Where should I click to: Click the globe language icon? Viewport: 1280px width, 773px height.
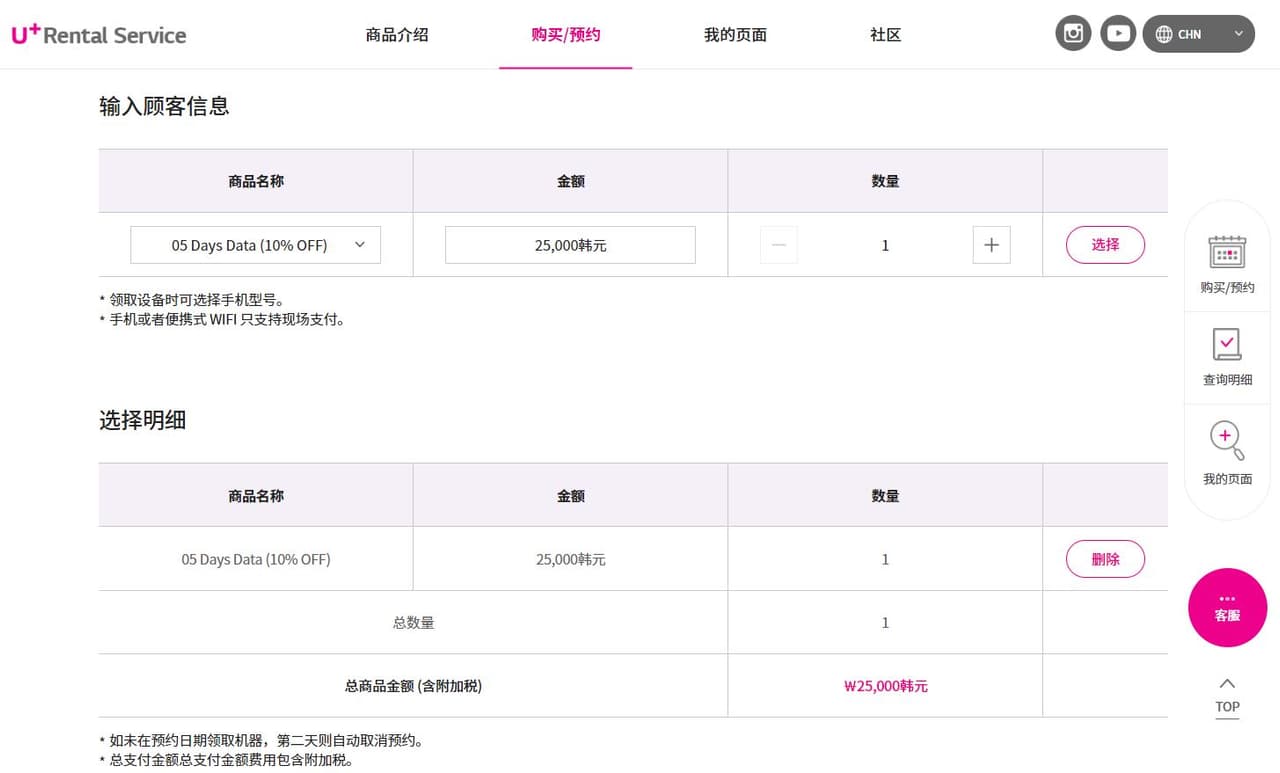tap(1164, 34)
